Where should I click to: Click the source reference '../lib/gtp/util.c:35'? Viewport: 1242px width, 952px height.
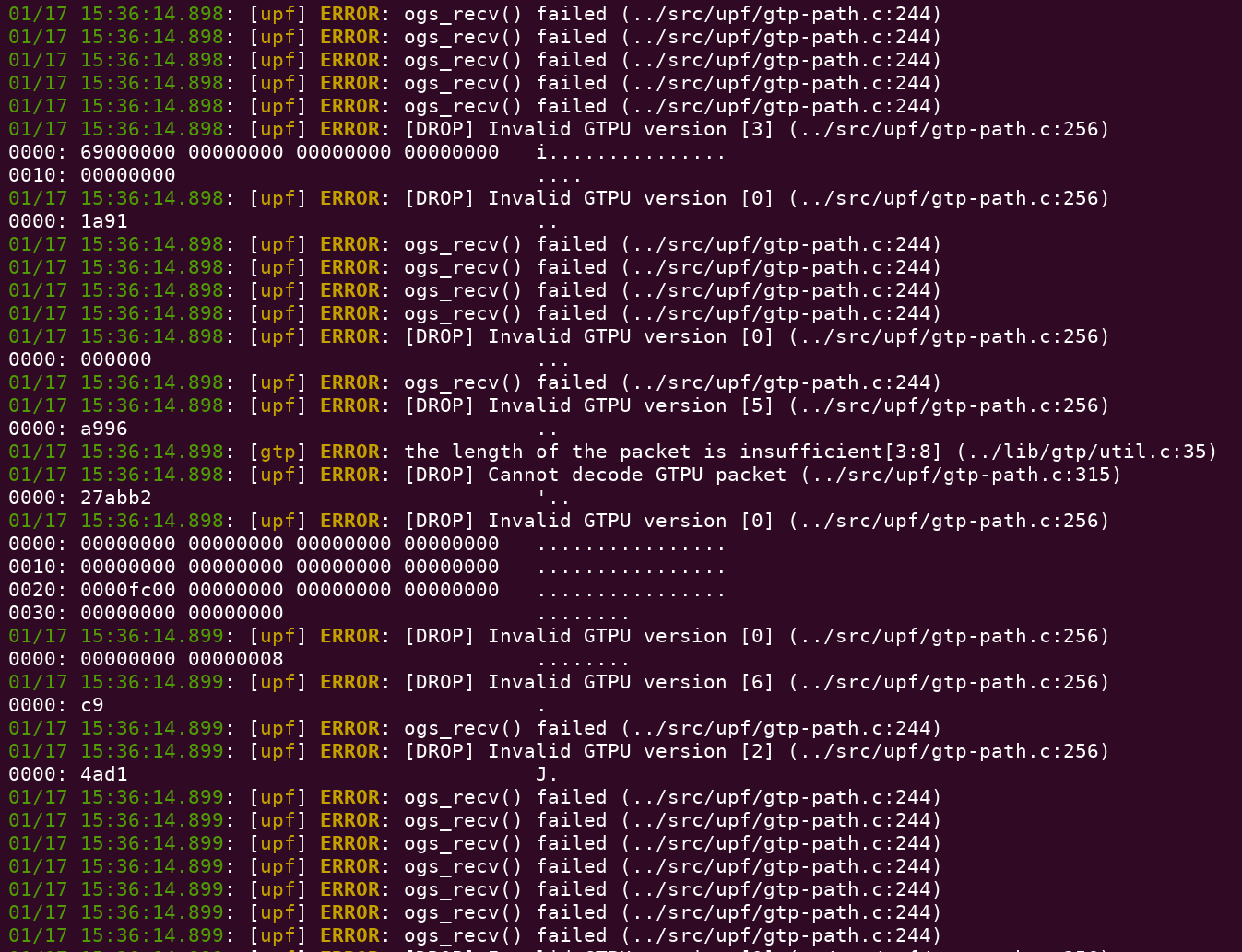click(1086, 452)
